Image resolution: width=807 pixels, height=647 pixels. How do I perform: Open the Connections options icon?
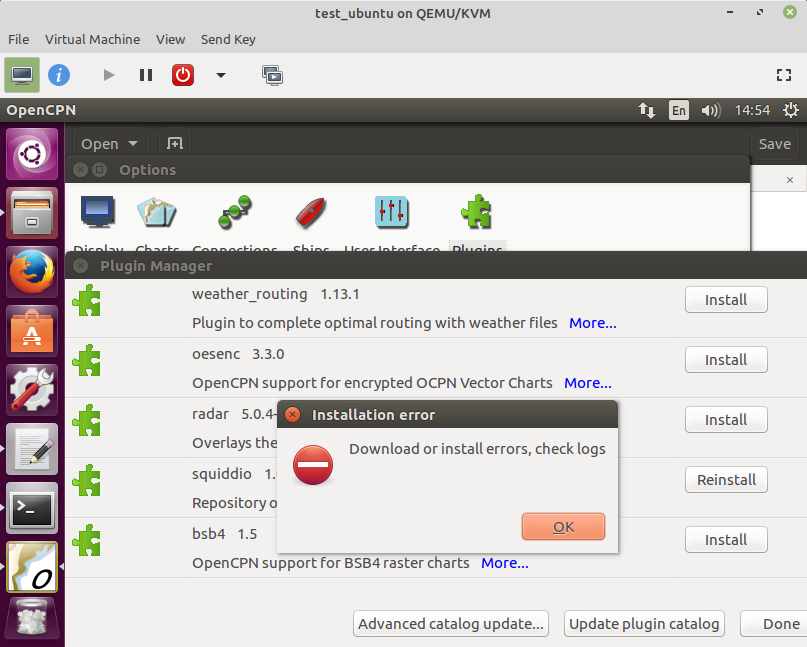click(x=235, y=212)
